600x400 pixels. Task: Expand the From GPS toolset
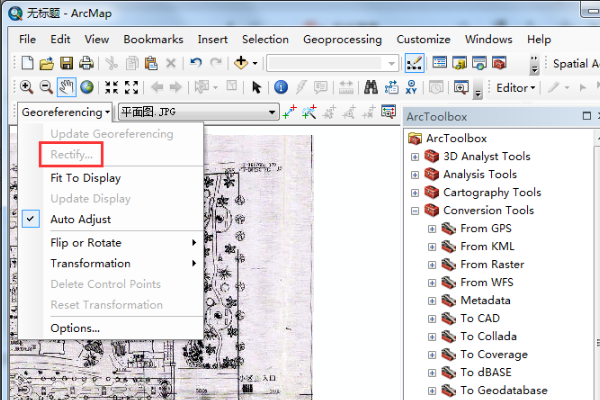click(x=432, y=229)
